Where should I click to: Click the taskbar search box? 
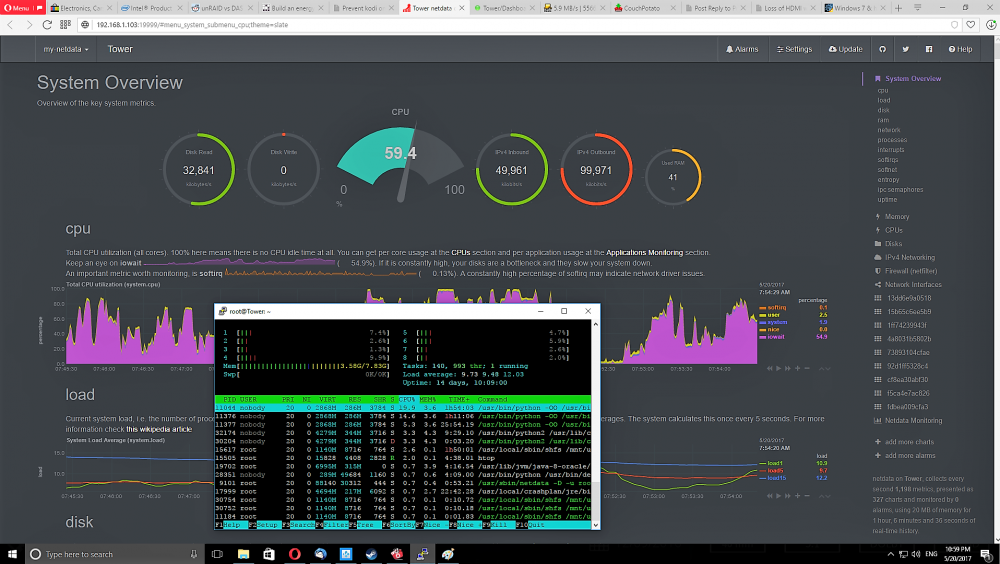coord(114,554)
